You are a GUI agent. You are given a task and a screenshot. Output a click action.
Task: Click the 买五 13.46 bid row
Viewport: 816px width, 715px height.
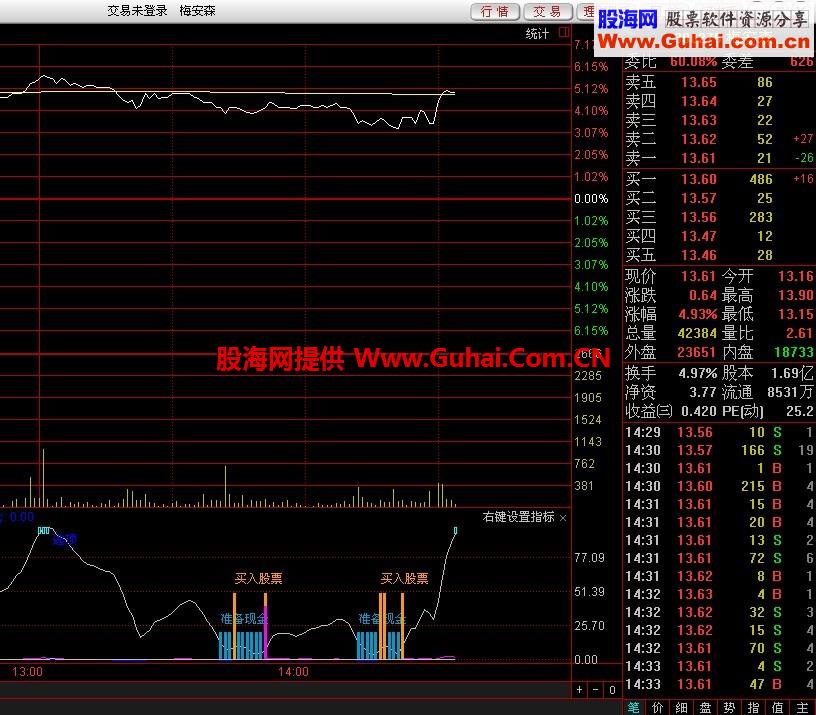719,255
